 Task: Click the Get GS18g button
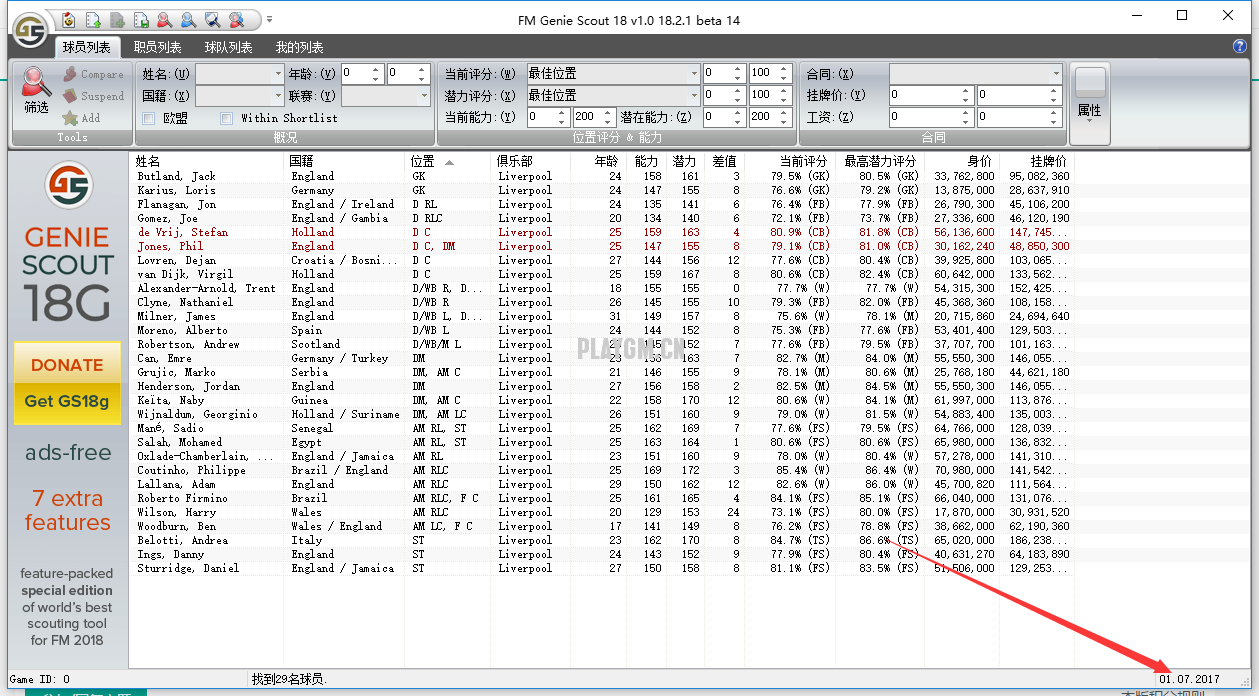[x=67, y=402]
